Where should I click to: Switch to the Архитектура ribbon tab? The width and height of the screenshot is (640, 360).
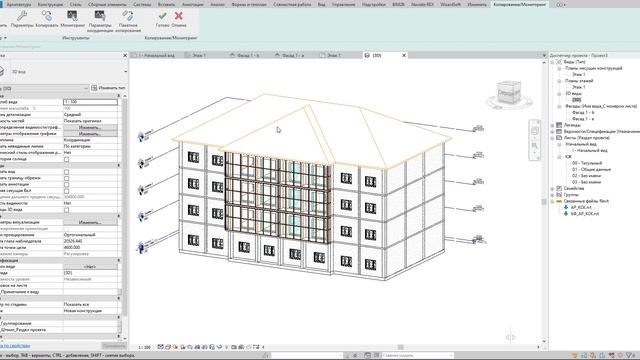pos(19,4)
